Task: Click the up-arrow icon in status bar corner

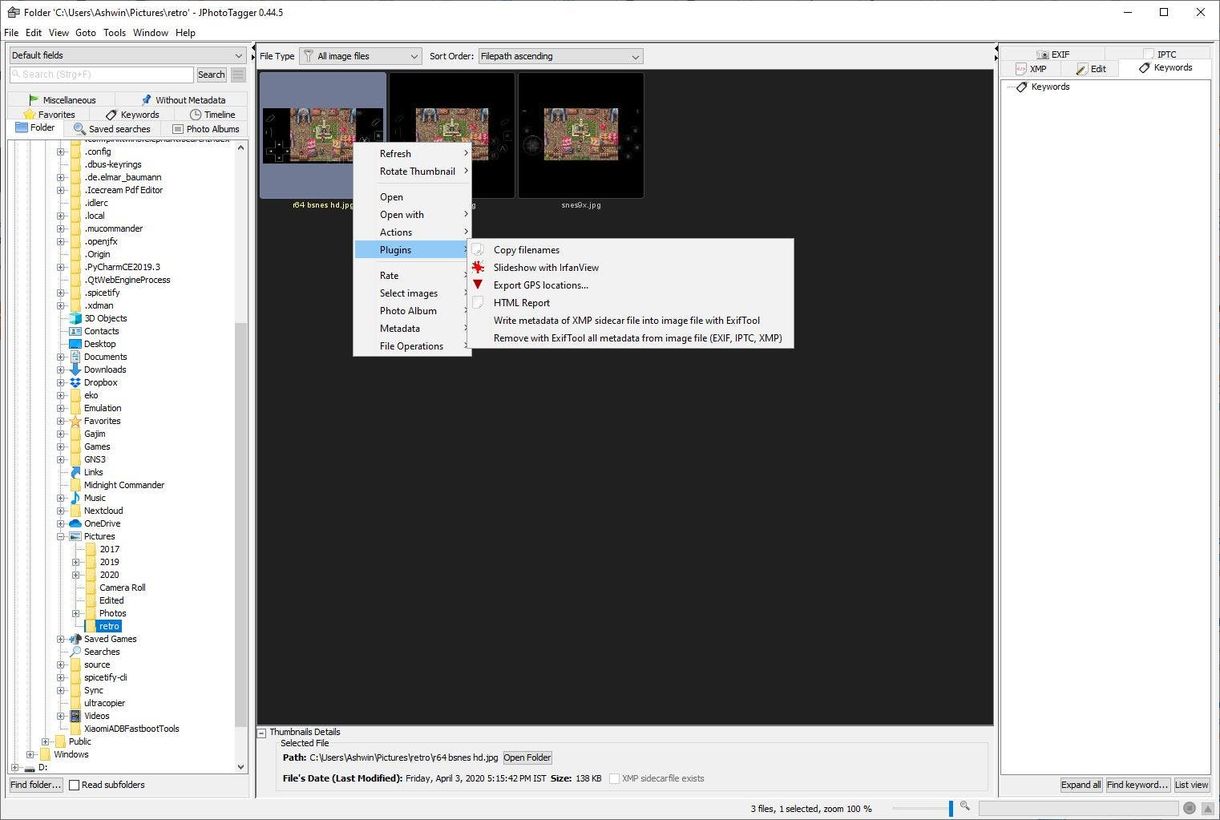Action: coord(1207,808)
